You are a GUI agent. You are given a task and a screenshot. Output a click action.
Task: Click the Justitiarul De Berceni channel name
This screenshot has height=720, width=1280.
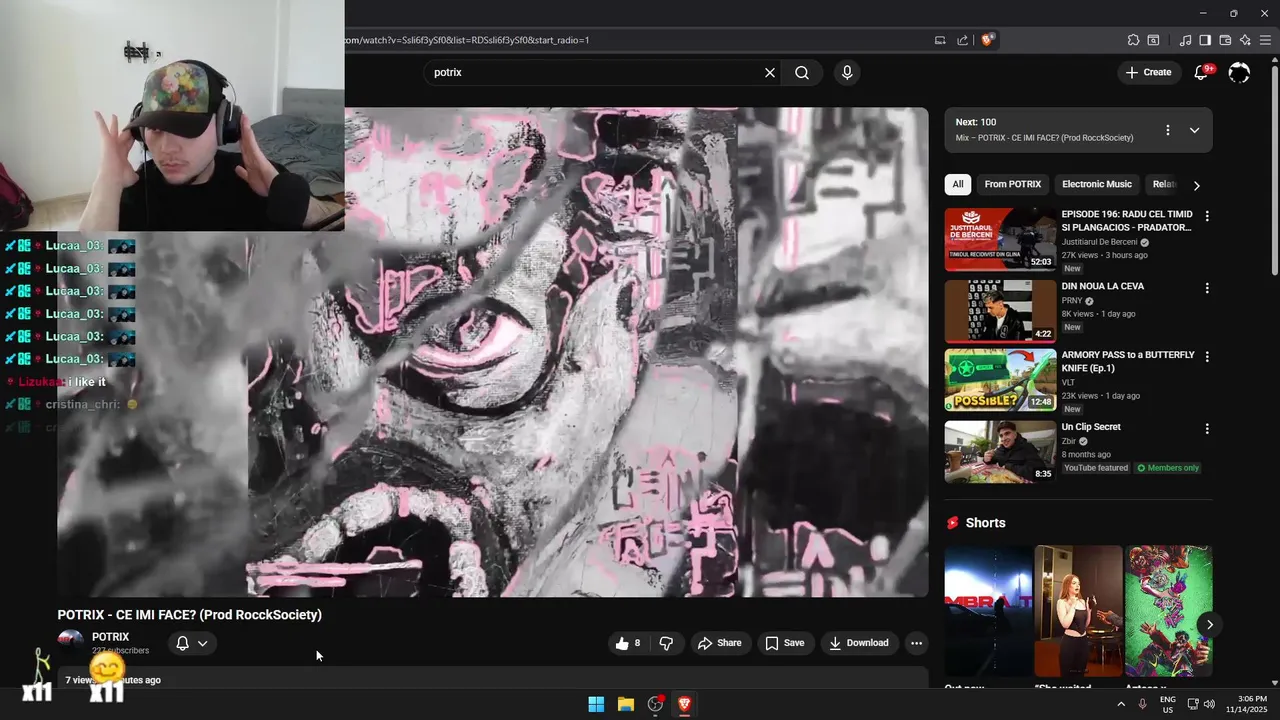click(x=1099, y=242)
